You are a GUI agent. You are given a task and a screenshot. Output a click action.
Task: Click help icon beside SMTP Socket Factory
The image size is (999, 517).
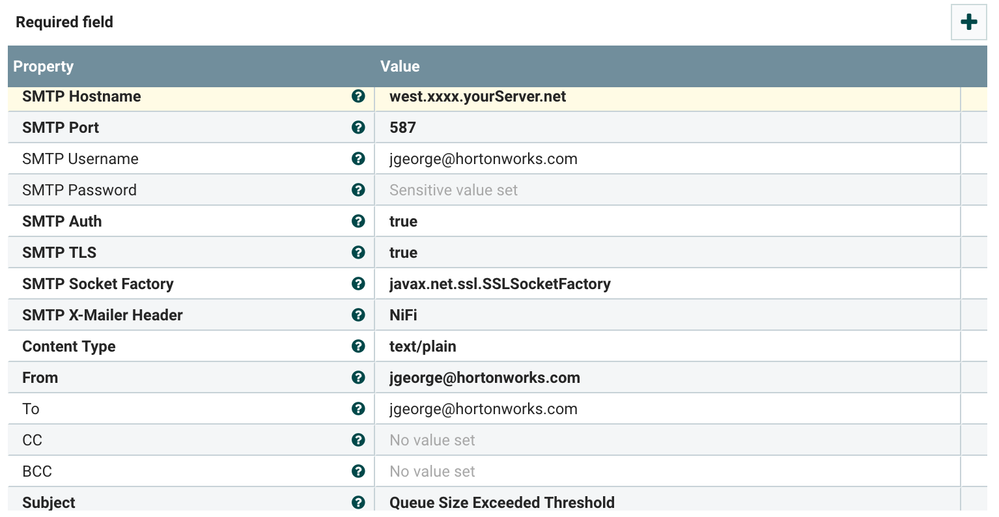coord(358,284)
